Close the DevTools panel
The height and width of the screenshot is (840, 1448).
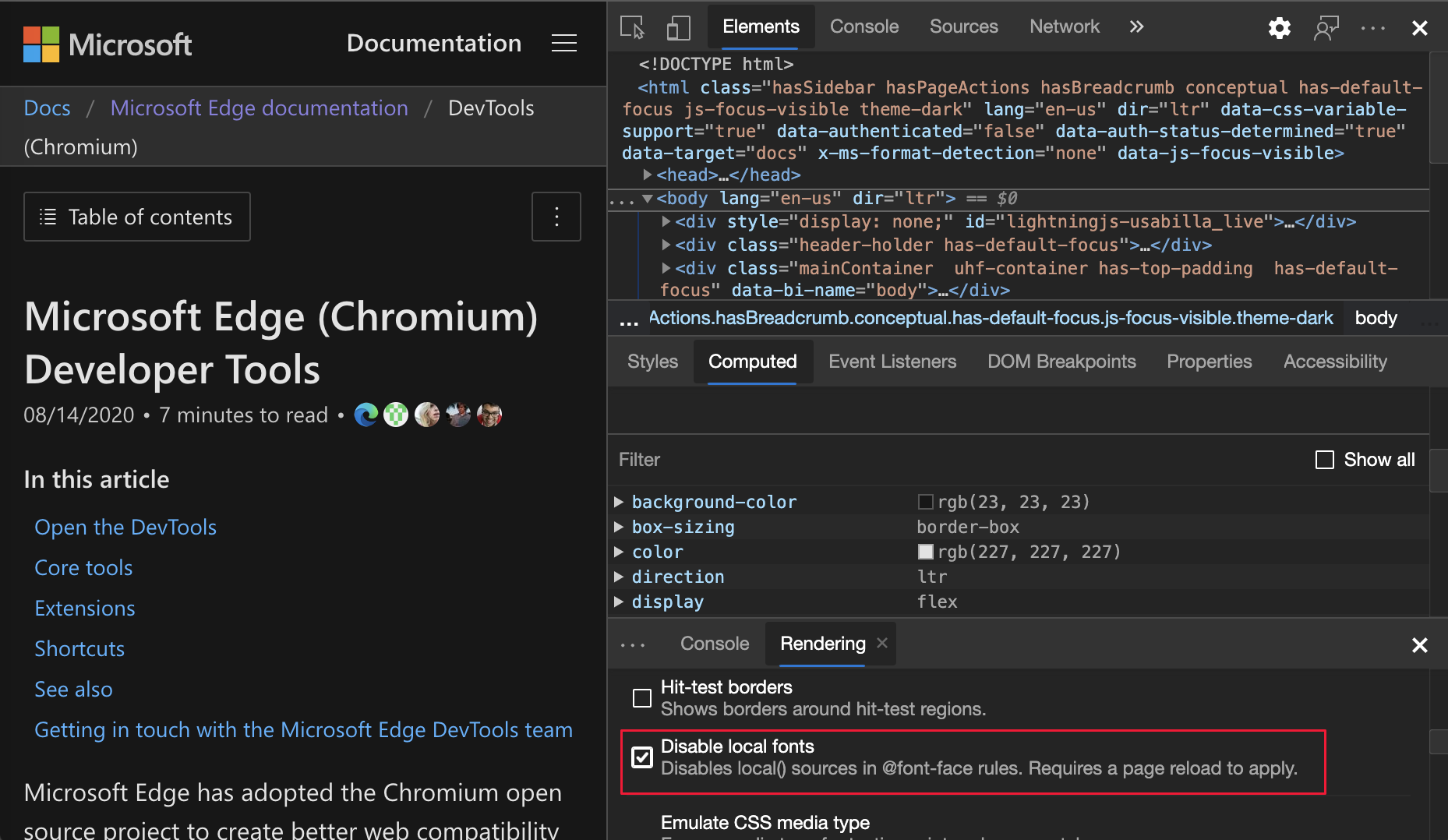point(1420,28)
